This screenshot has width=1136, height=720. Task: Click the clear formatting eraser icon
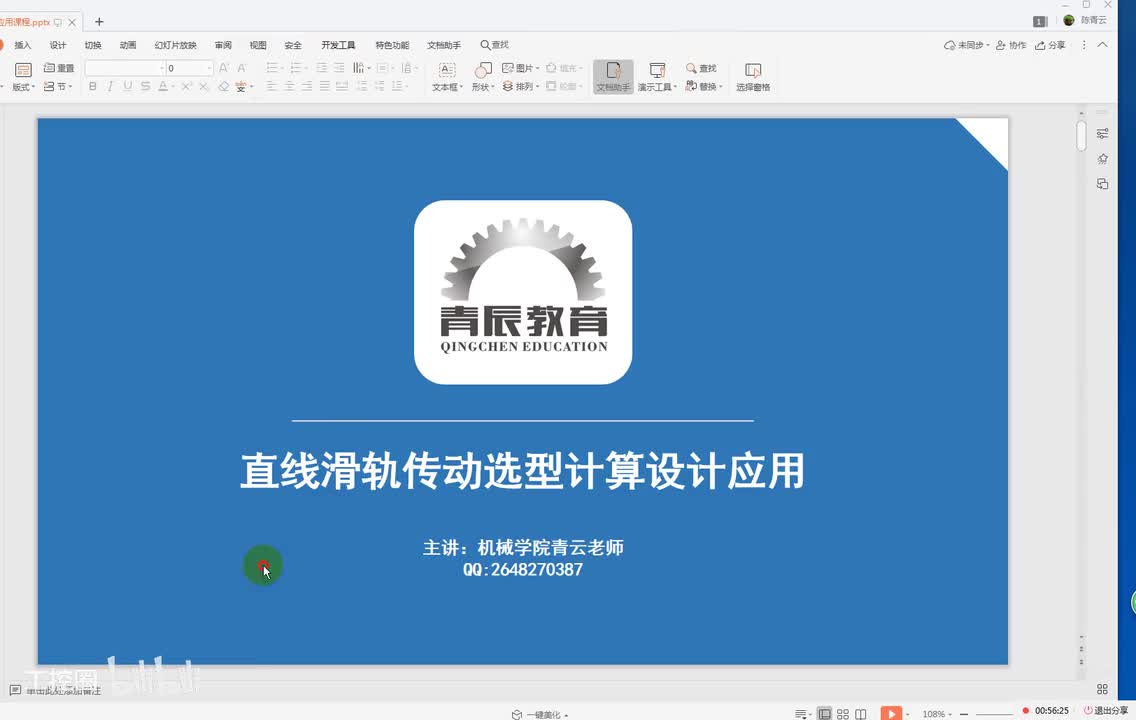click(223, 86)
